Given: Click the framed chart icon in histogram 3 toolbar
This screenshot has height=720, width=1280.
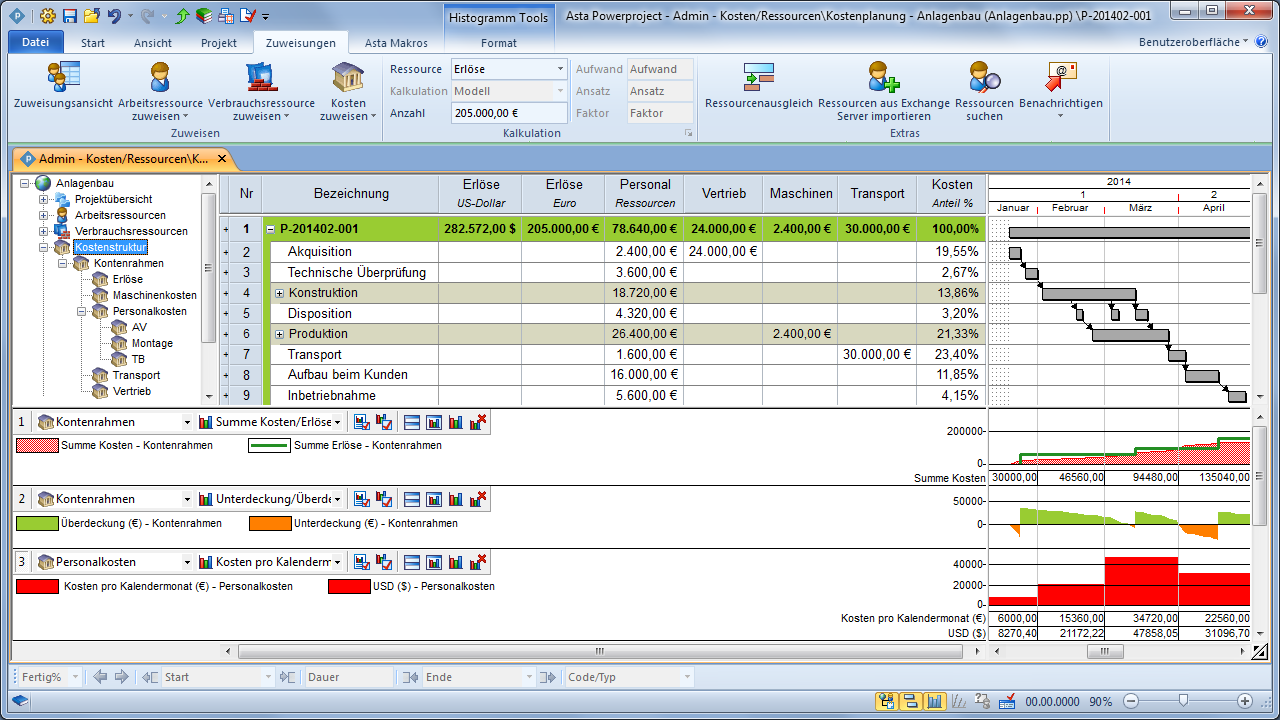Looking at the screenshot, I should [434, 562].
